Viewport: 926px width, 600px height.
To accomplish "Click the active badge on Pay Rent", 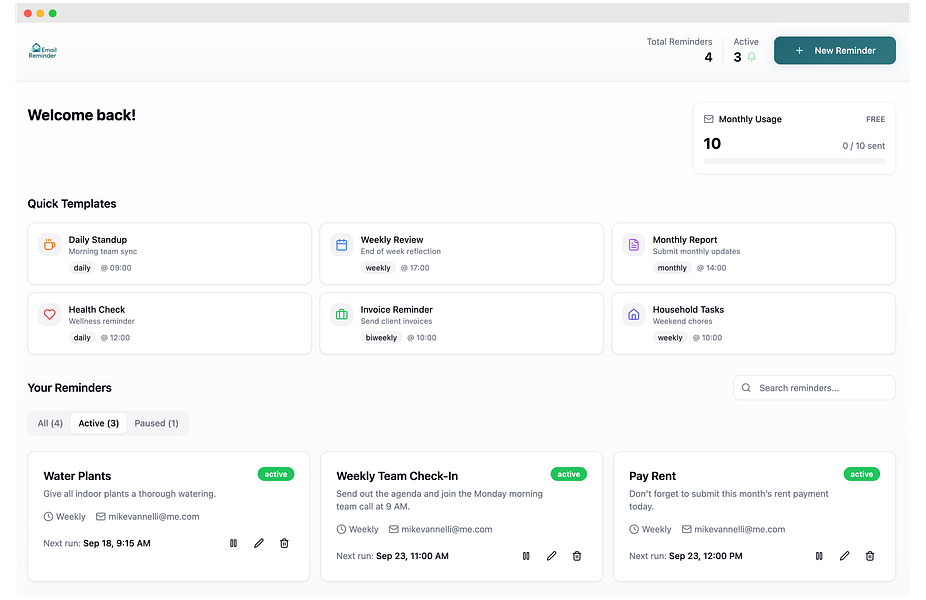I will pyautogui.click(x=862, y=474).
